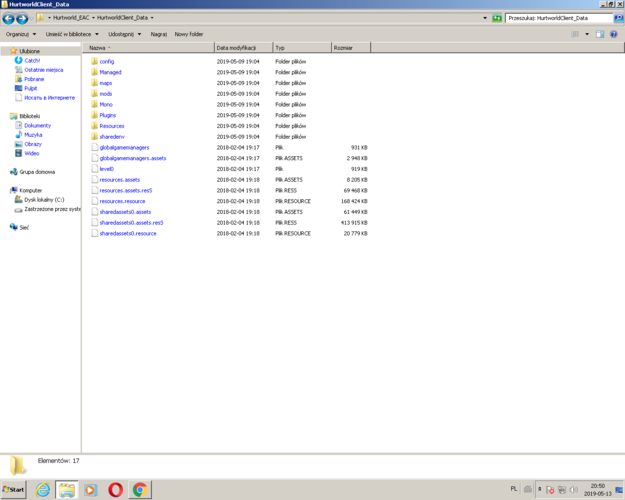Open the address bar history dropdown
625x500 pixels.
[485, 18]
